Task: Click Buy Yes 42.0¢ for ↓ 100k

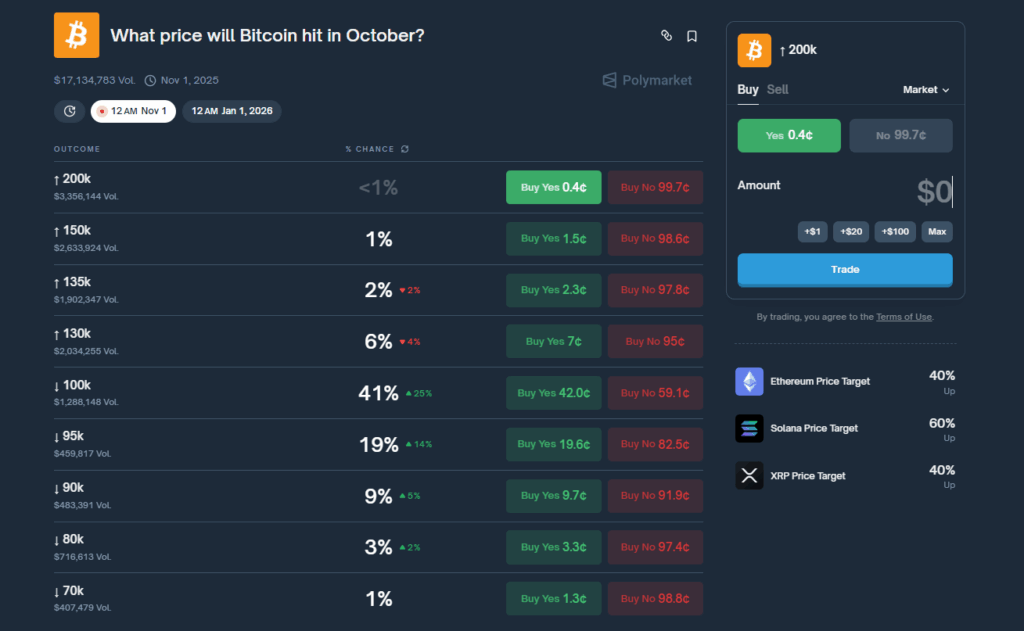Action: pyautogui.click(x=553, y=393)
